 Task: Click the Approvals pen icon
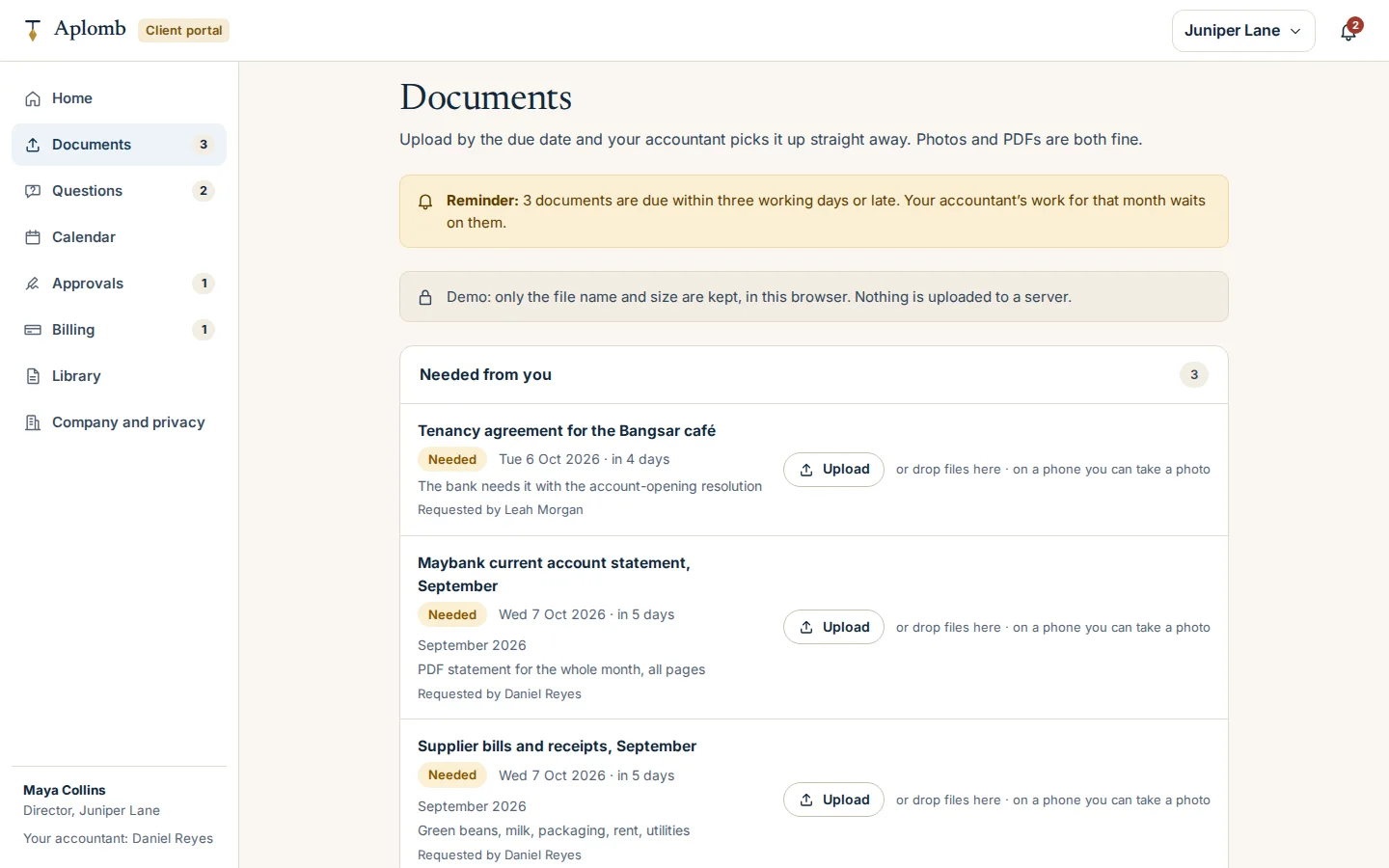[33, 284]
